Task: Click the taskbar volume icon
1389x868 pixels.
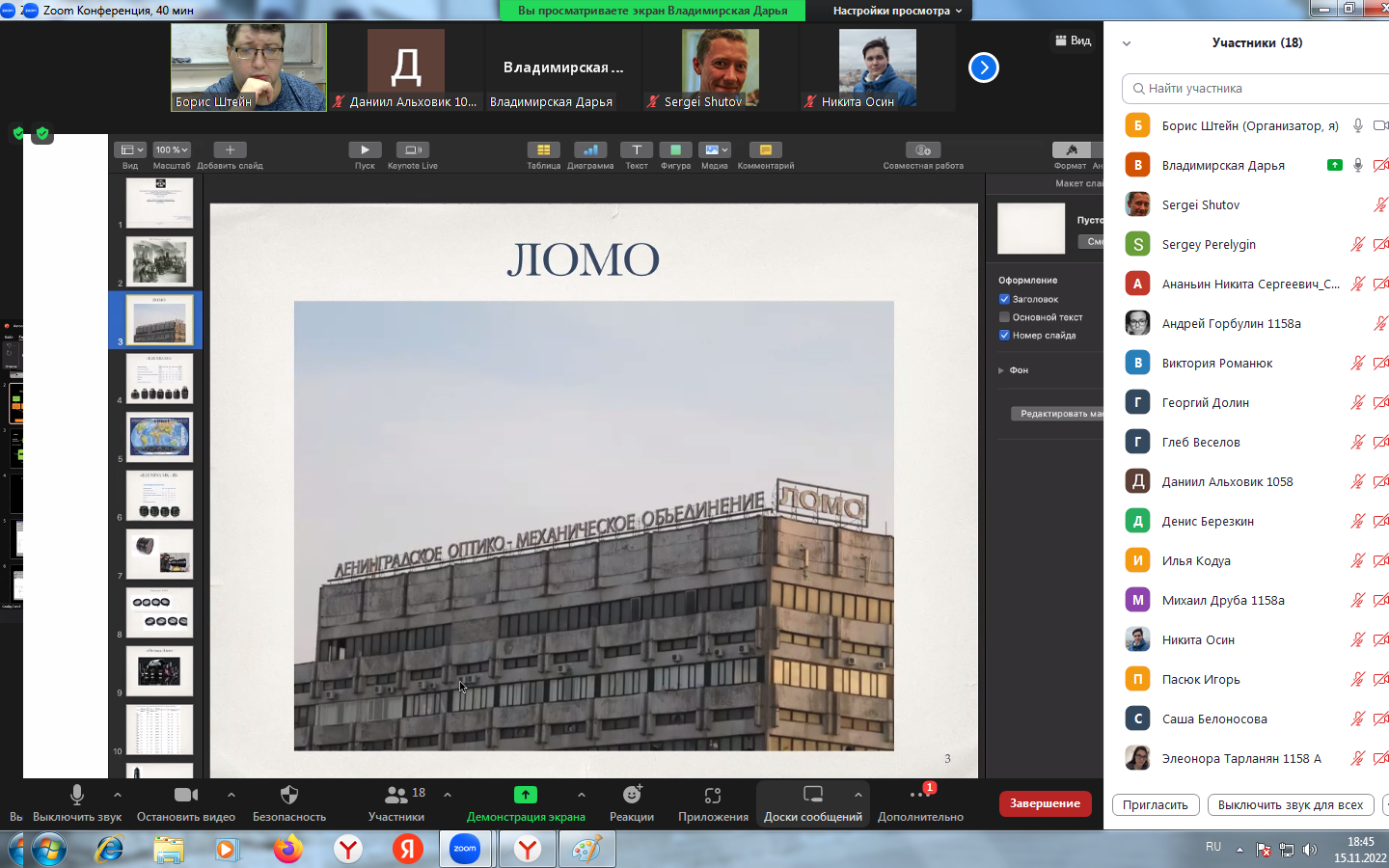Action: [1310, 850]
